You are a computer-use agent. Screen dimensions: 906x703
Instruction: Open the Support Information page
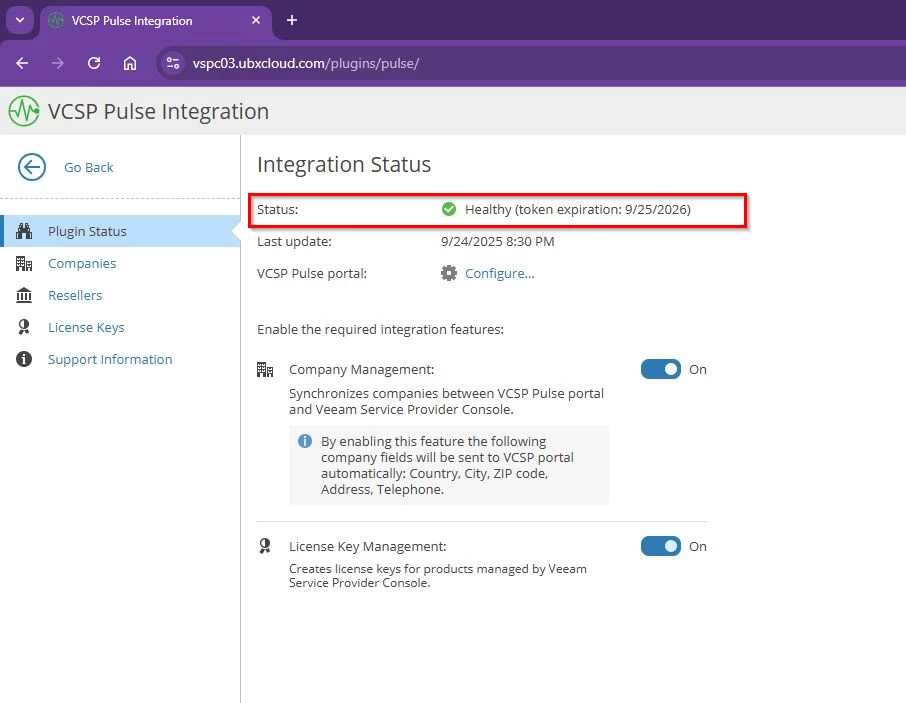(x=110, y=359)
